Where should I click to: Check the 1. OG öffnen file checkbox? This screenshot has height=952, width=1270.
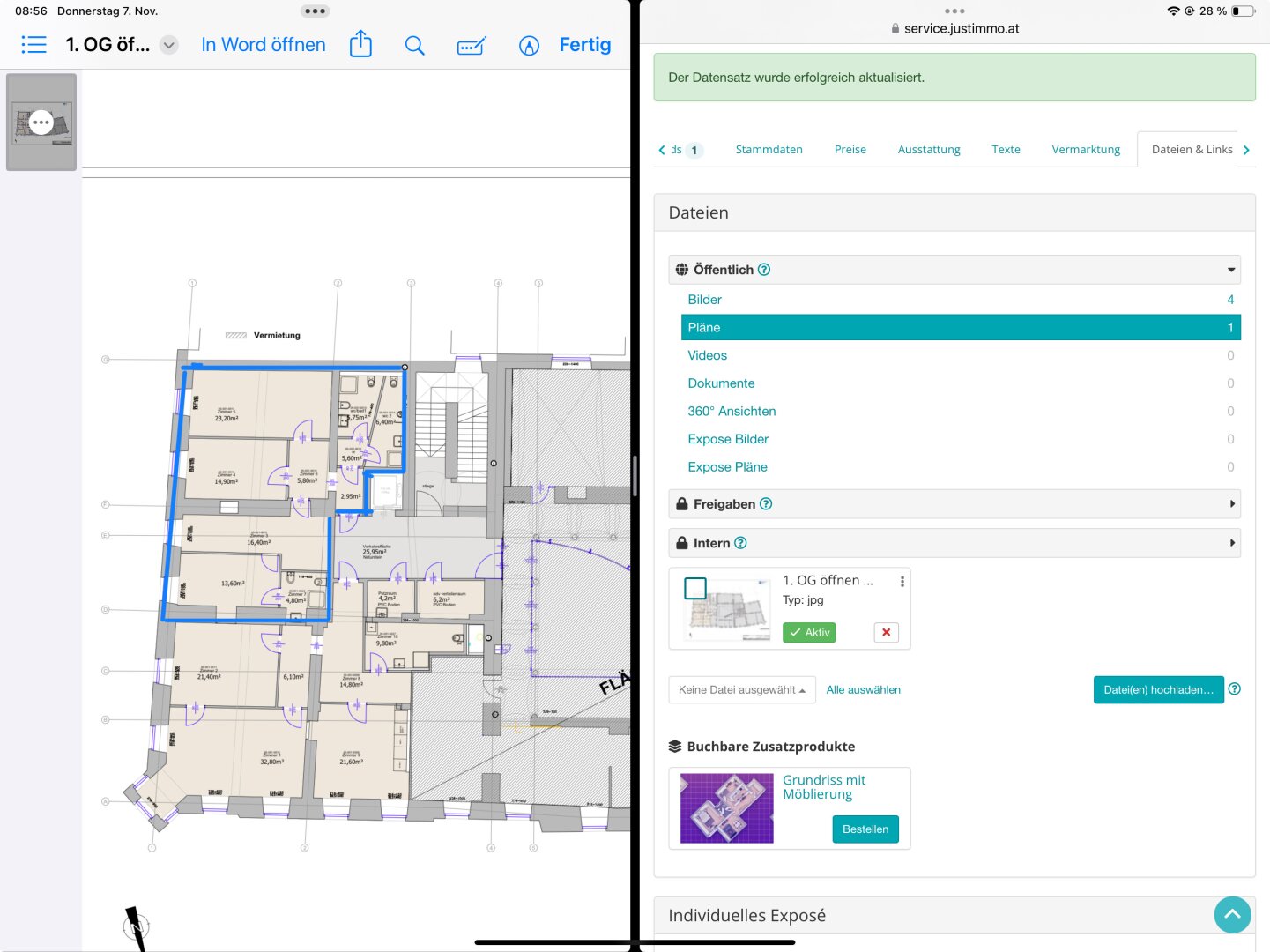click(x=695, y=588)
